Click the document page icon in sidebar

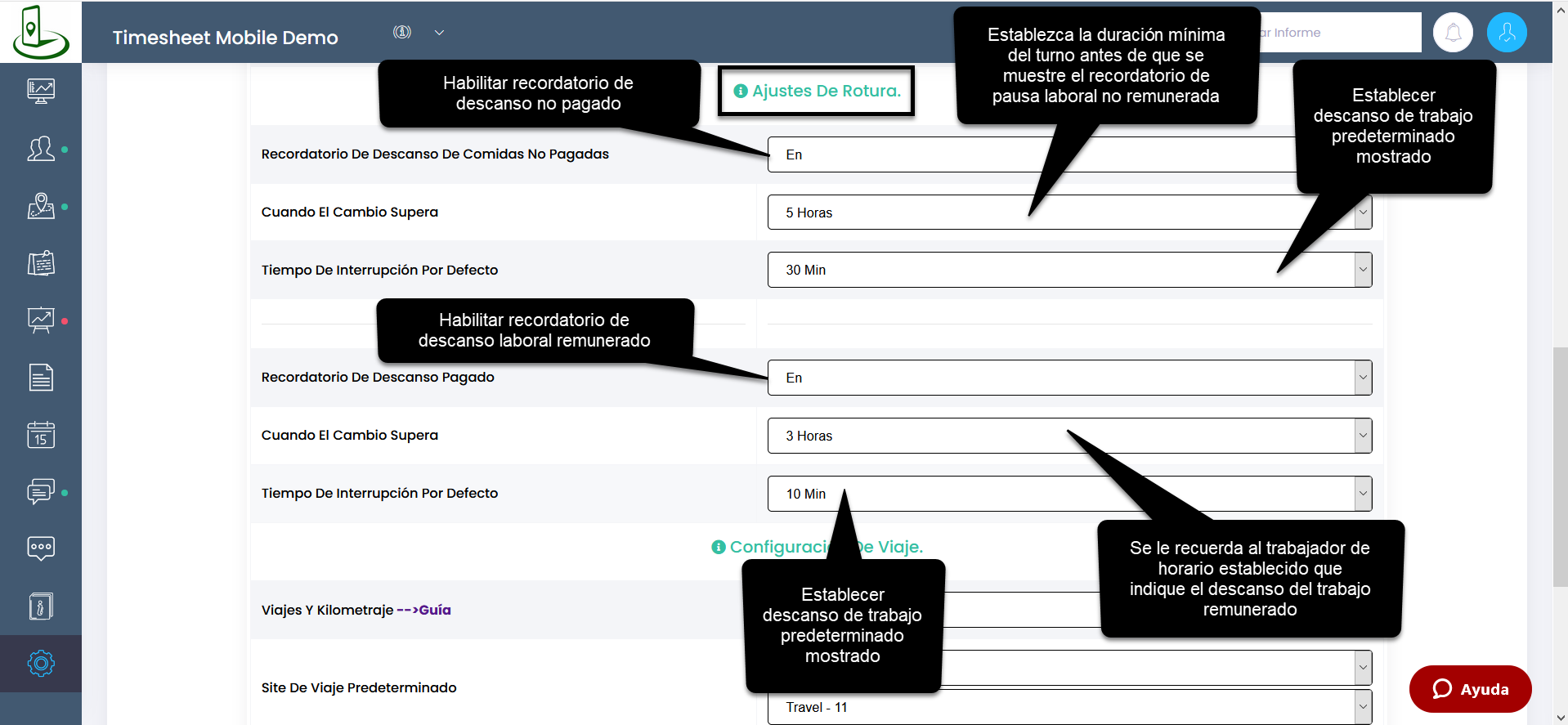[41, 378]
